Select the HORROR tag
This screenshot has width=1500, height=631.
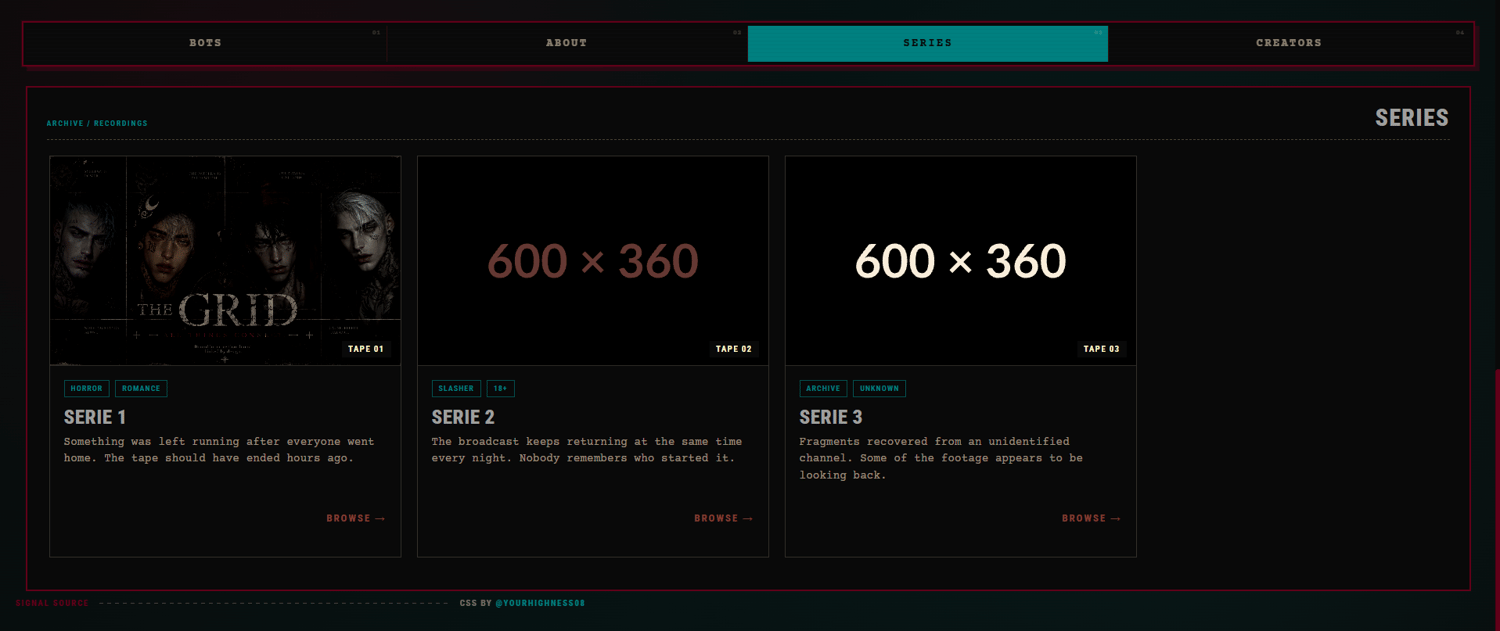[x=87, y=389]
